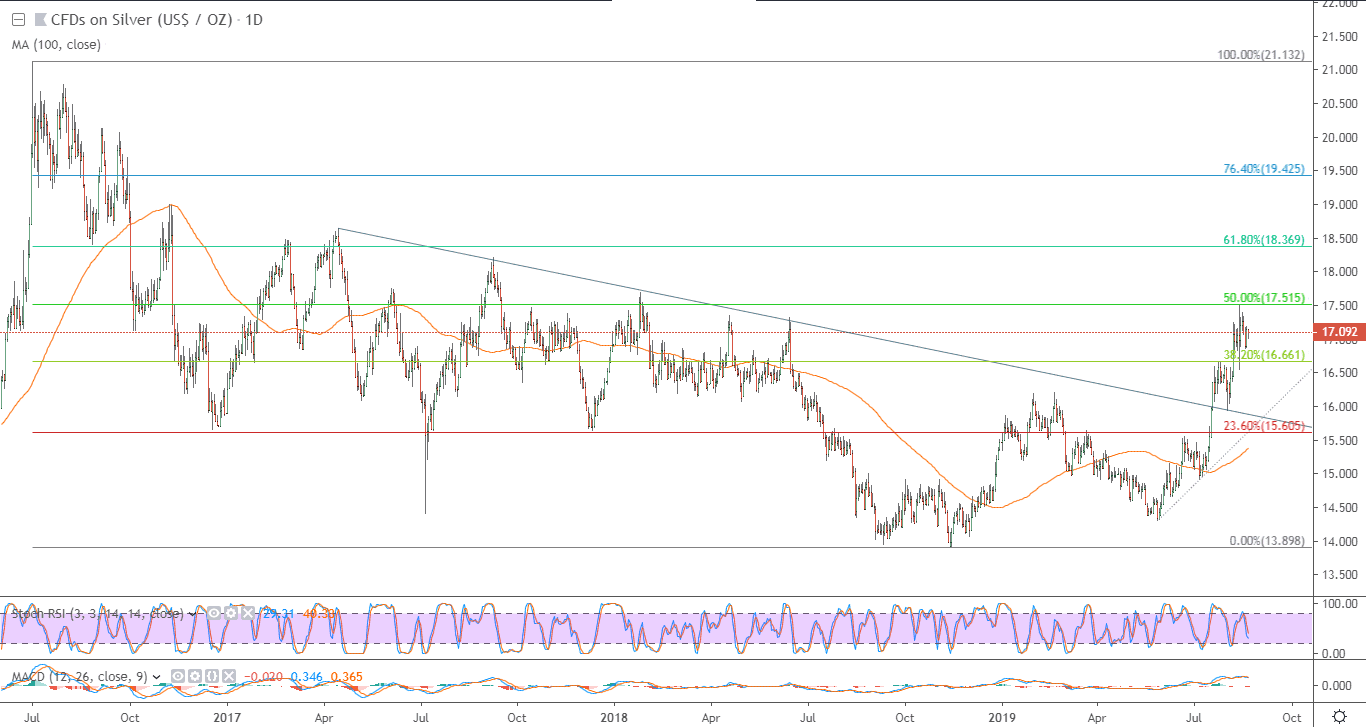Click the 14.000 price scale label
This screenshot has height=727, width=1366.
tap(1339, 541)
